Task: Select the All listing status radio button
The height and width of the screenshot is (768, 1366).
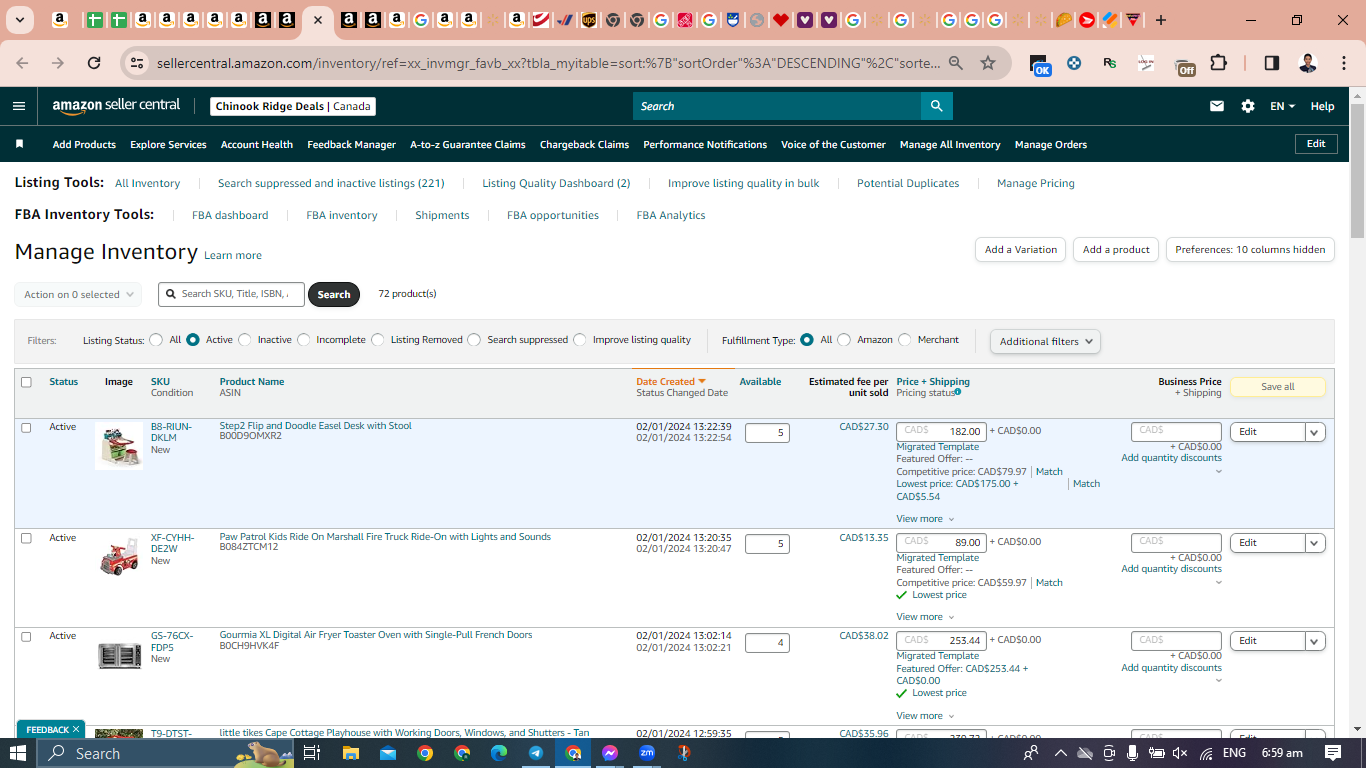Action: [x=156, y=340]
